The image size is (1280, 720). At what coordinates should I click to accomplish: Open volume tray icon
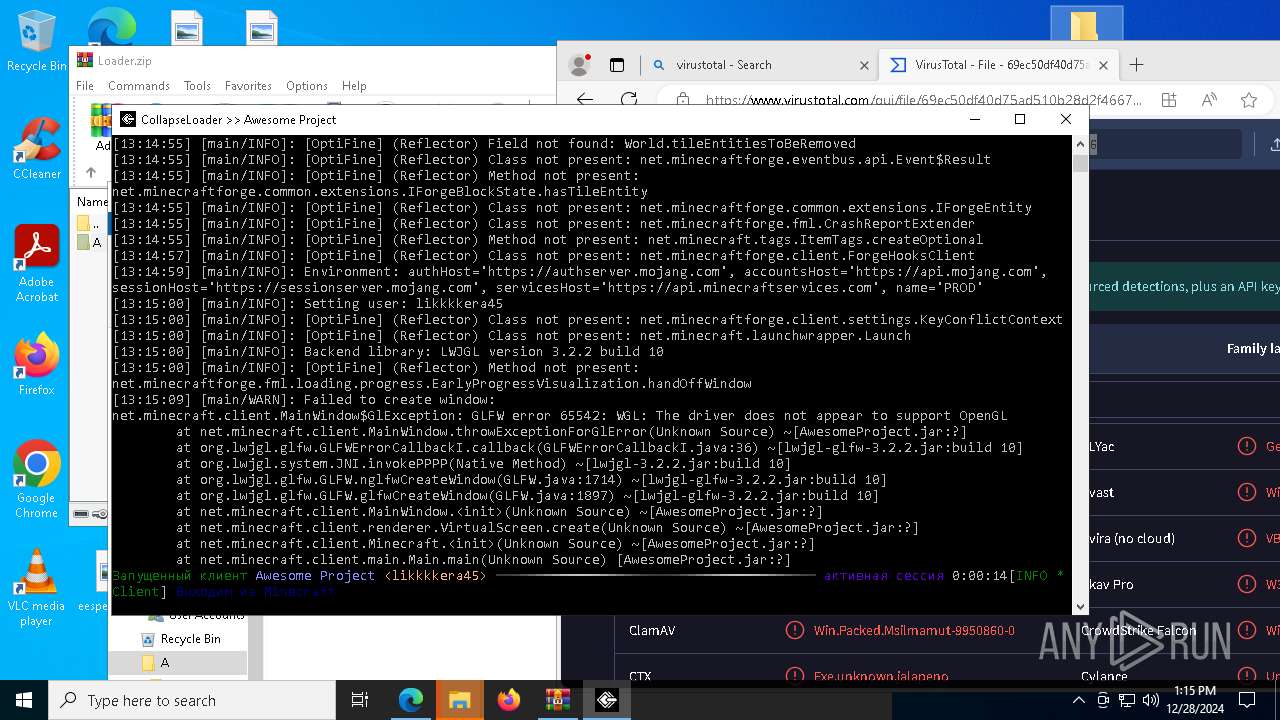[x=1151, y=700]
